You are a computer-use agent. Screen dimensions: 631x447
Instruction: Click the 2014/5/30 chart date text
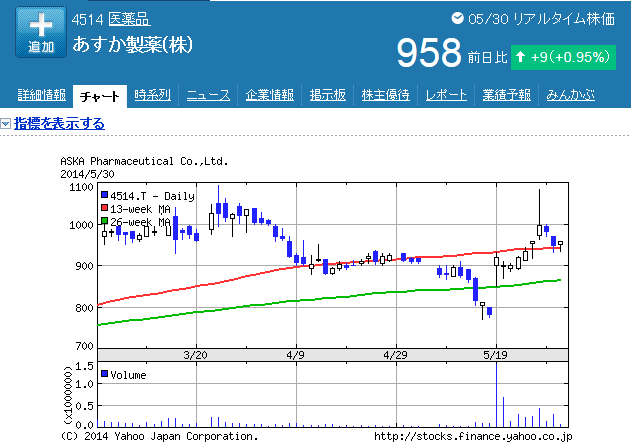click(87, 174)
